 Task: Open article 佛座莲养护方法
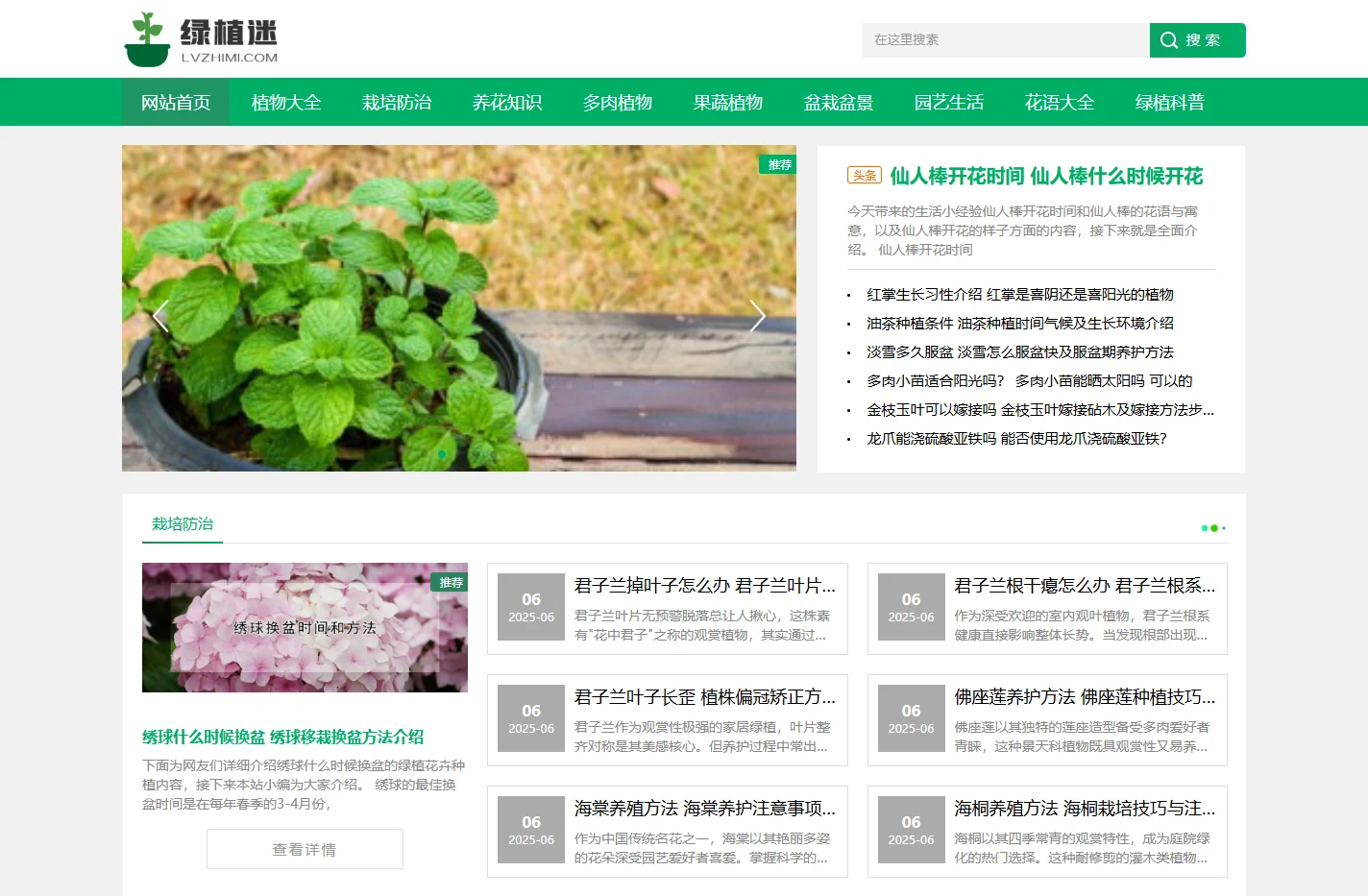coord(1085,697)
